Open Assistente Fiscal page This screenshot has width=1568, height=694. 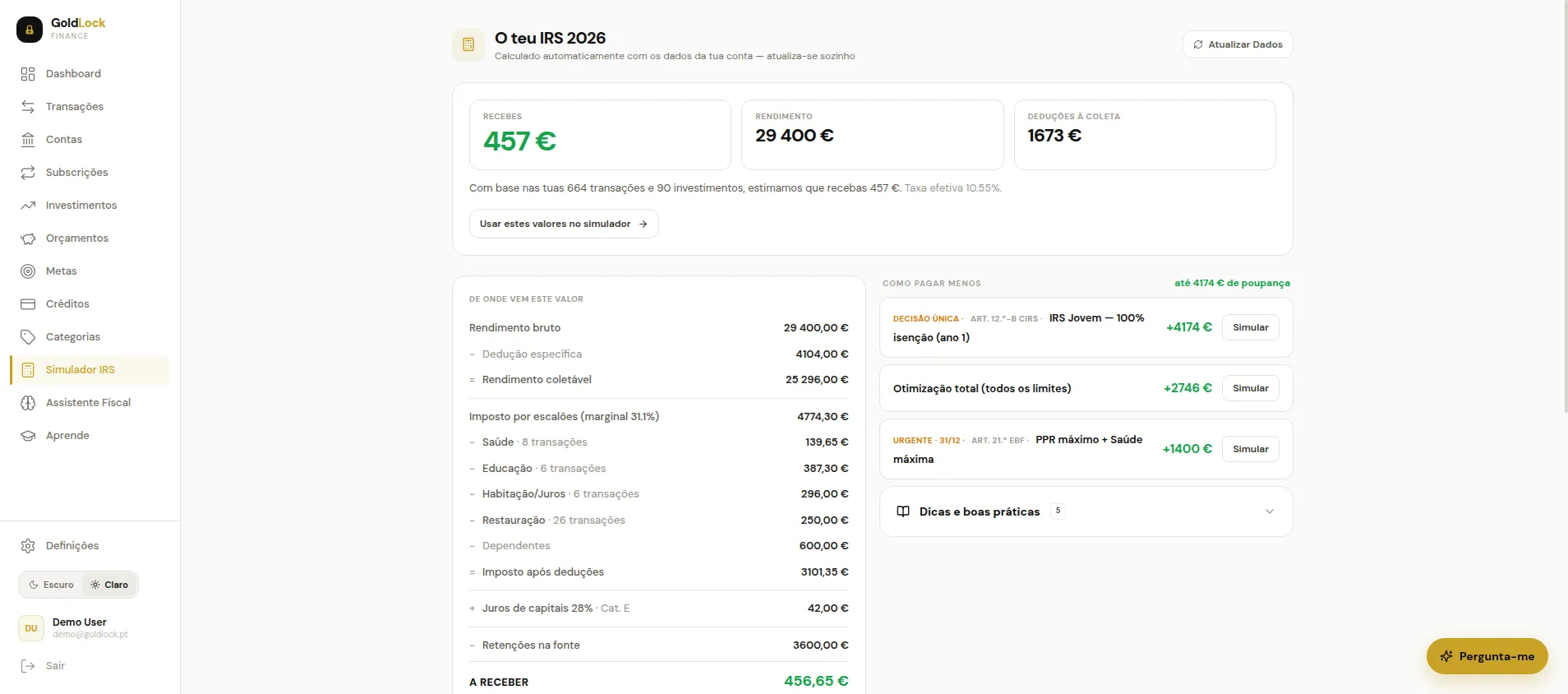pyautogui.click(x=90, y=403)
